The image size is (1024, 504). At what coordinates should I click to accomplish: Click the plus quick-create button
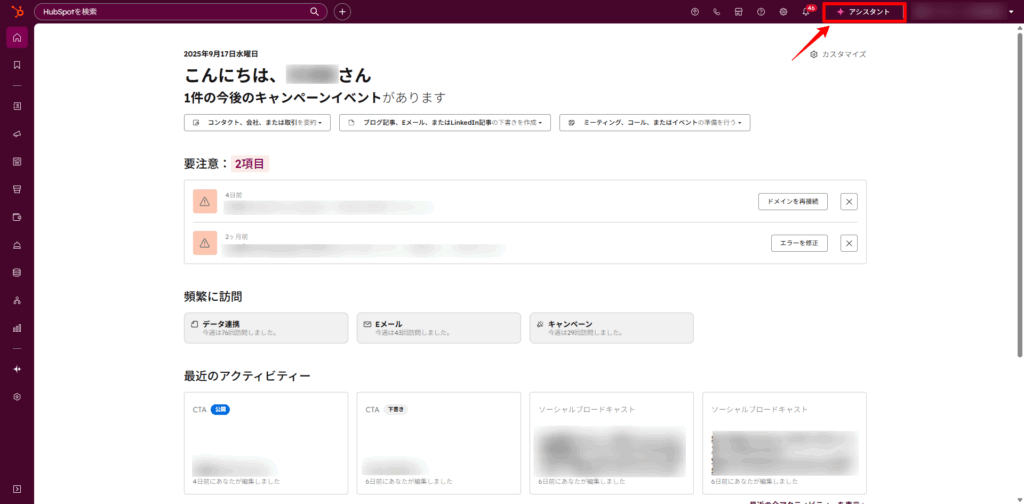click(342, 11)
